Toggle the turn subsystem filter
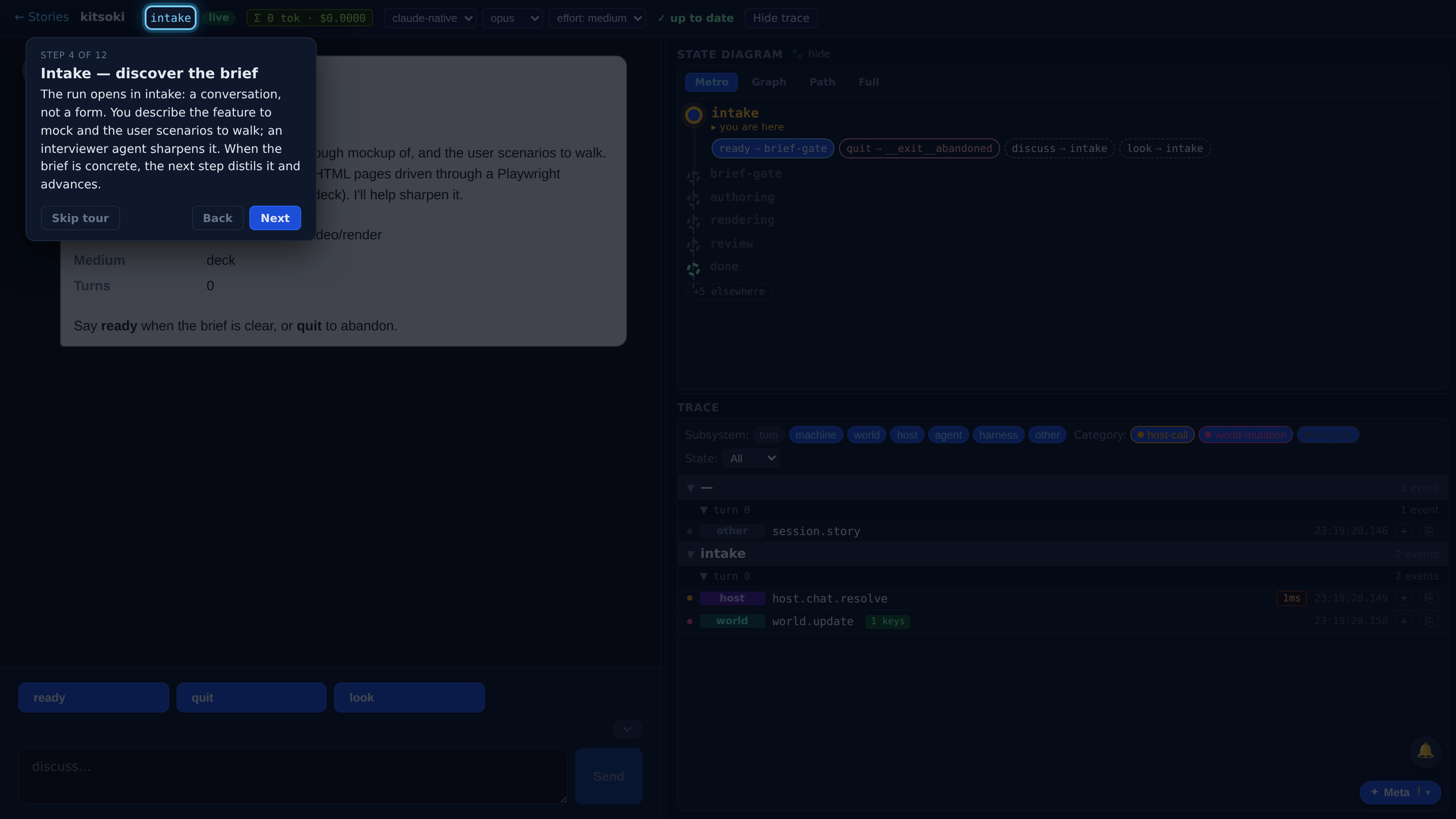 click(768, 435)
